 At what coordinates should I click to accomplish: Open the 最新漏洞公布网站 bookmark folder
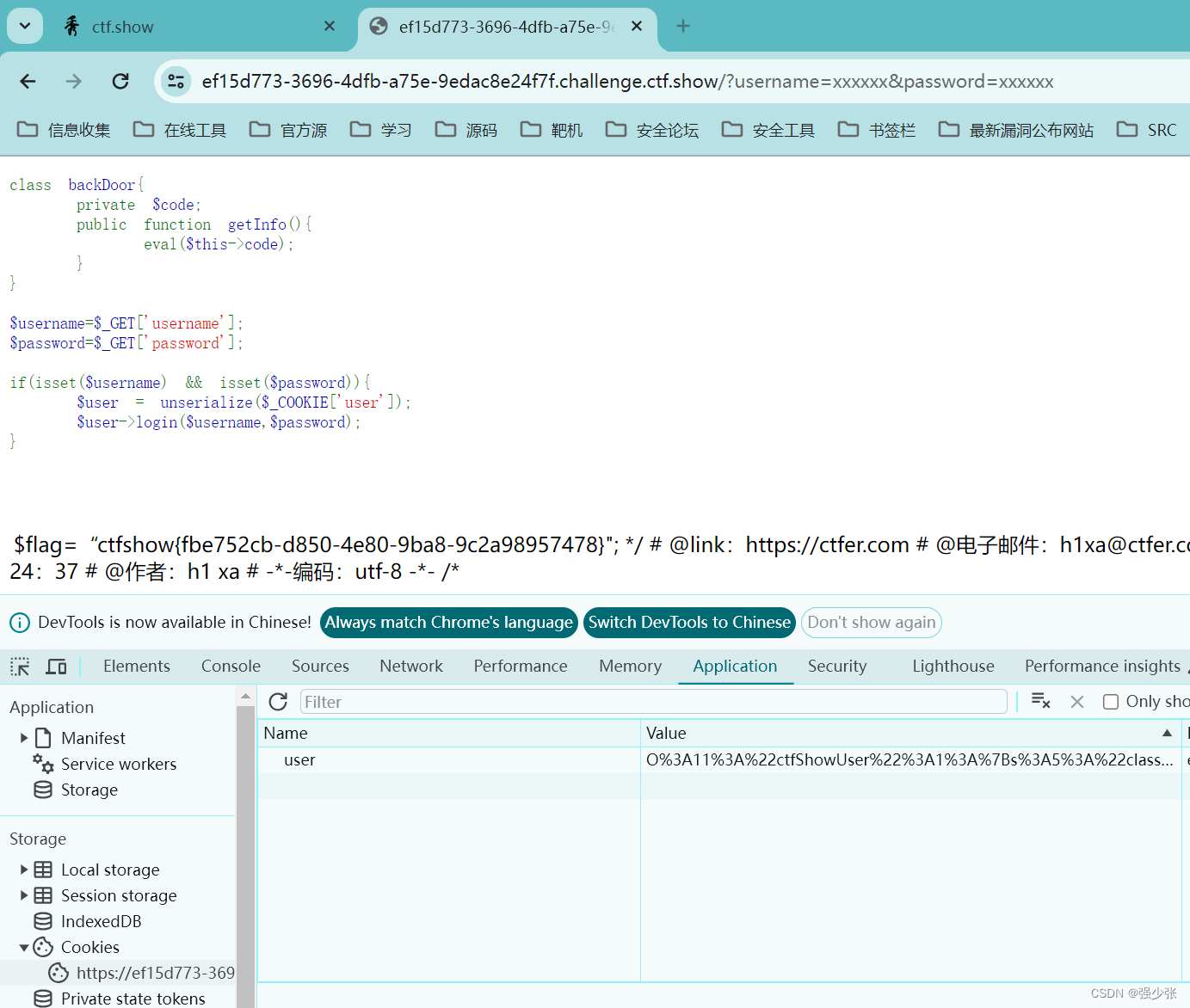1016,130
